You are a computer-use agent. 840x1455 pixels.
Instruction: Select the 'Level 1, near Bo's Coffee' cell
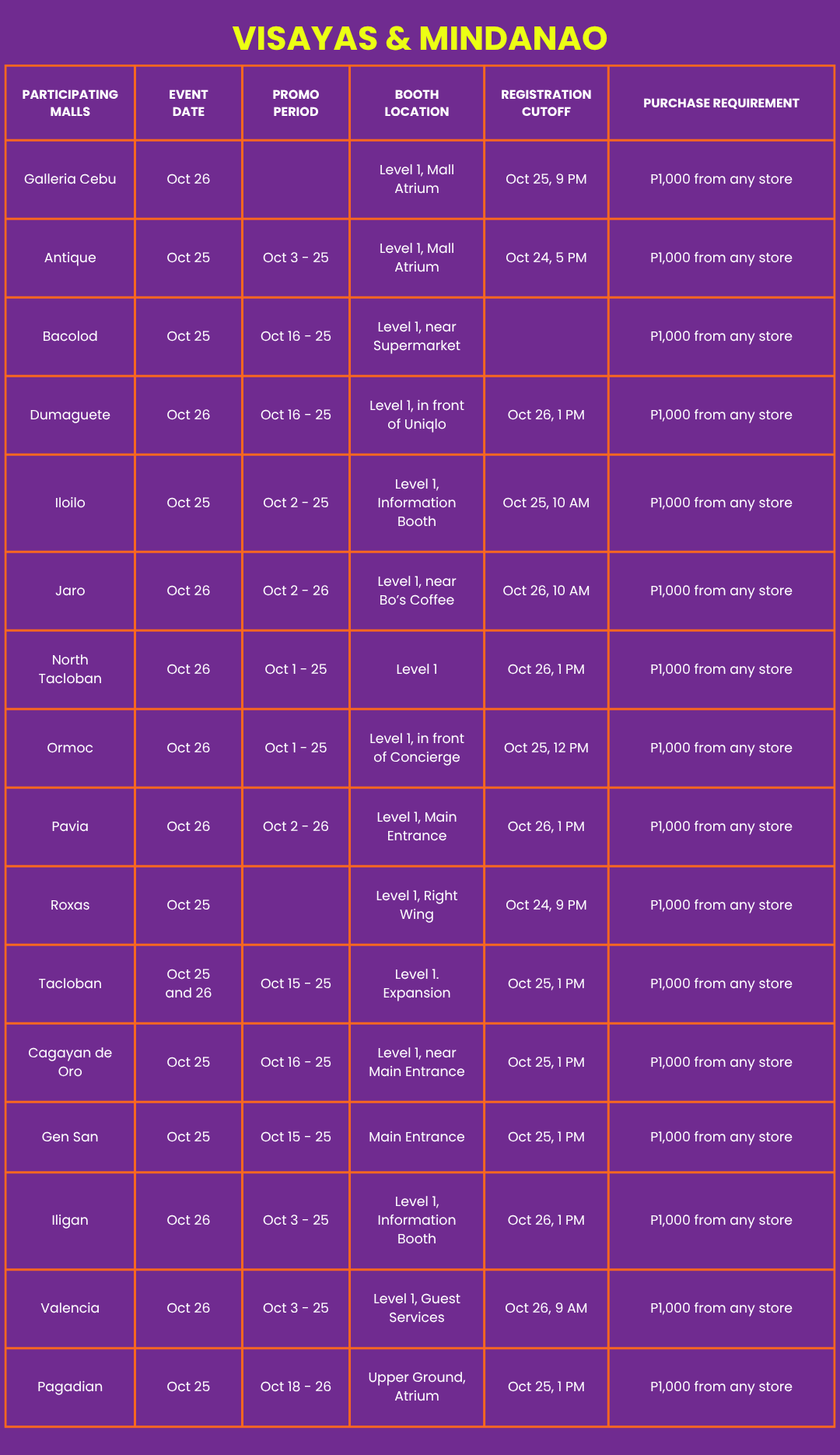pos(417,591)
